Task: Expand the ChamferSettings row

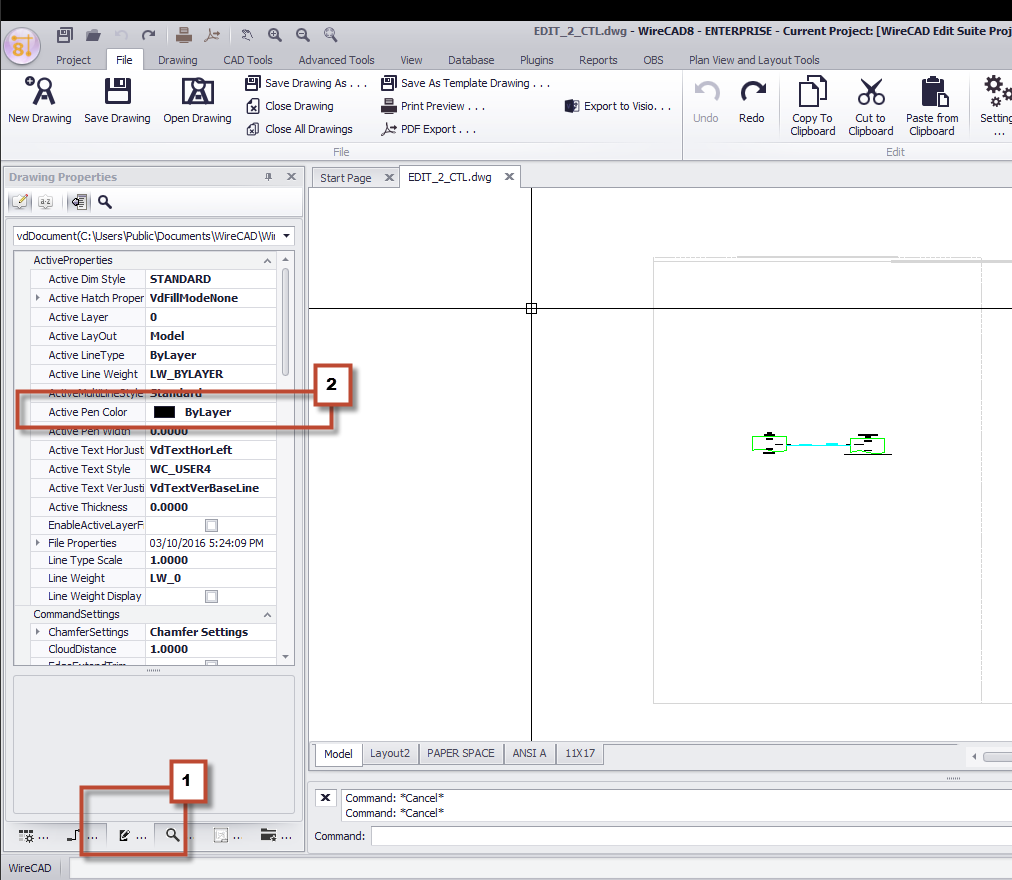Action: pos(37,632)
